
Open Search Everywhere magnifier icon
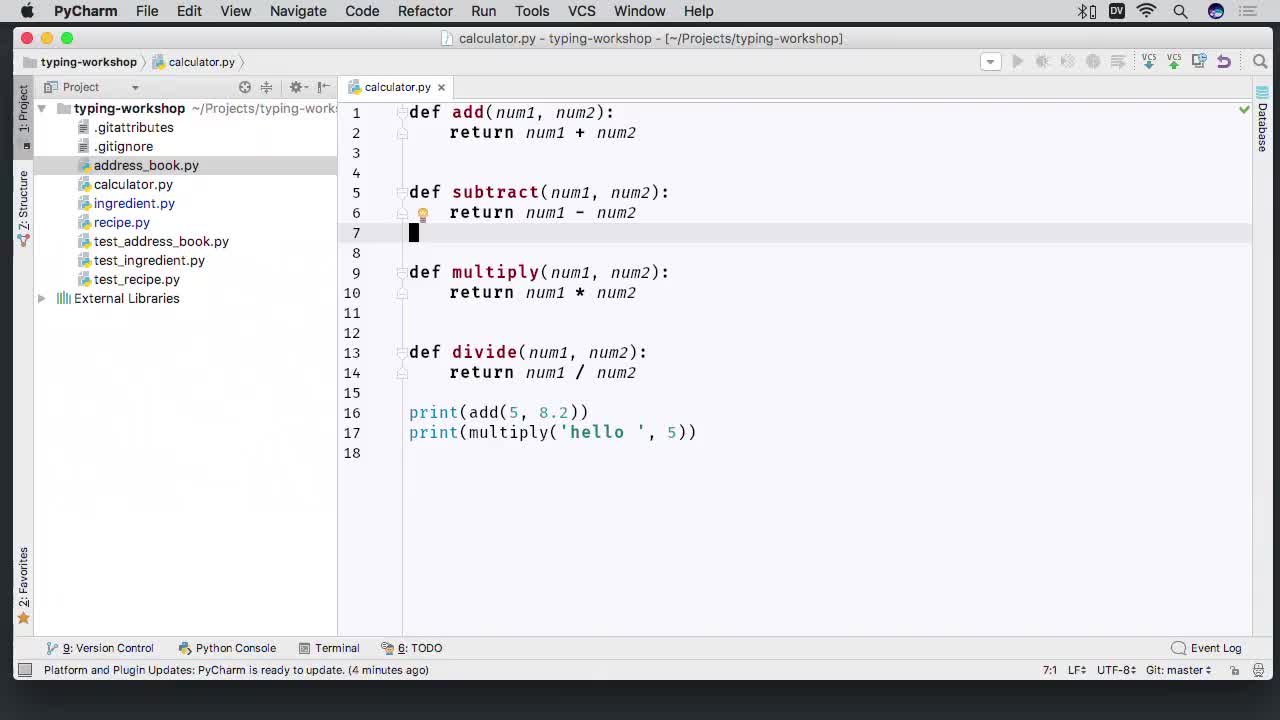coord(1260,61)
